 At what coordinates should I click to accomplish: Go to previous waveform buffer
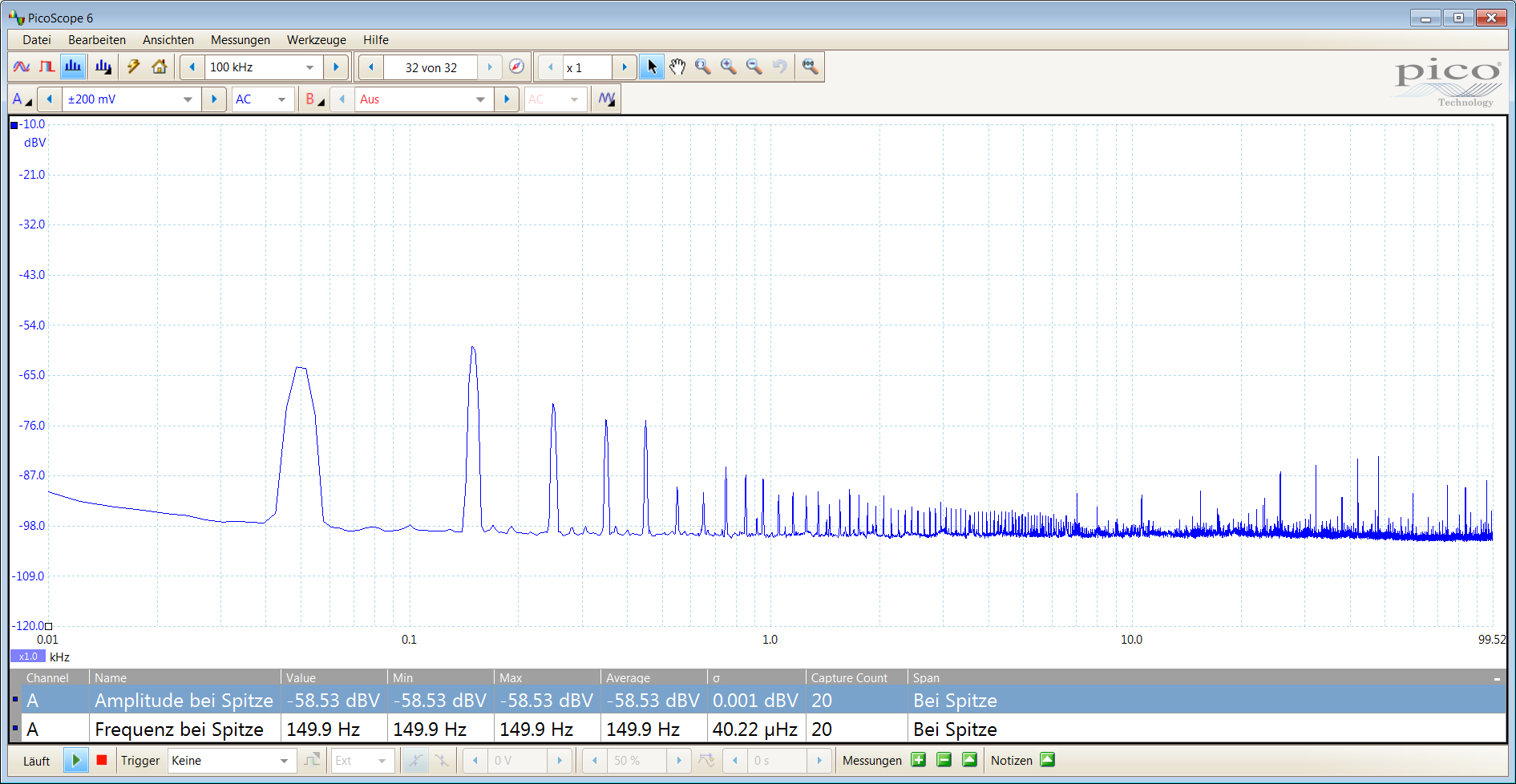point(371,67)
